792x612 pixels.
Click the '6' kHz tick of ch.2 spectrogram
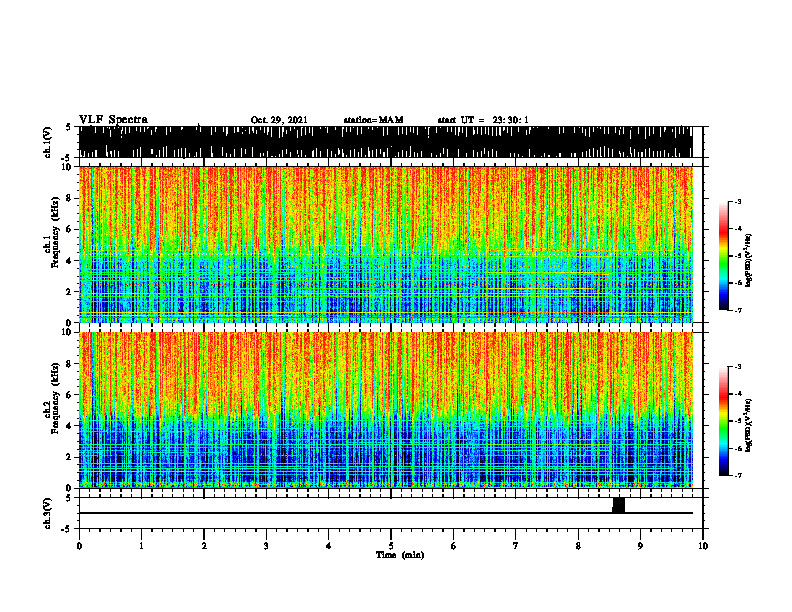point(69,395)
